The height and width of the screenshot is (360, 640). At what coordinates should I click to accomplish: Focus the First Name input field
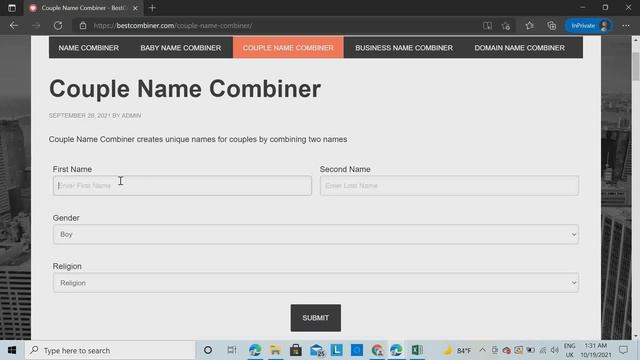[x=182, y=186]
